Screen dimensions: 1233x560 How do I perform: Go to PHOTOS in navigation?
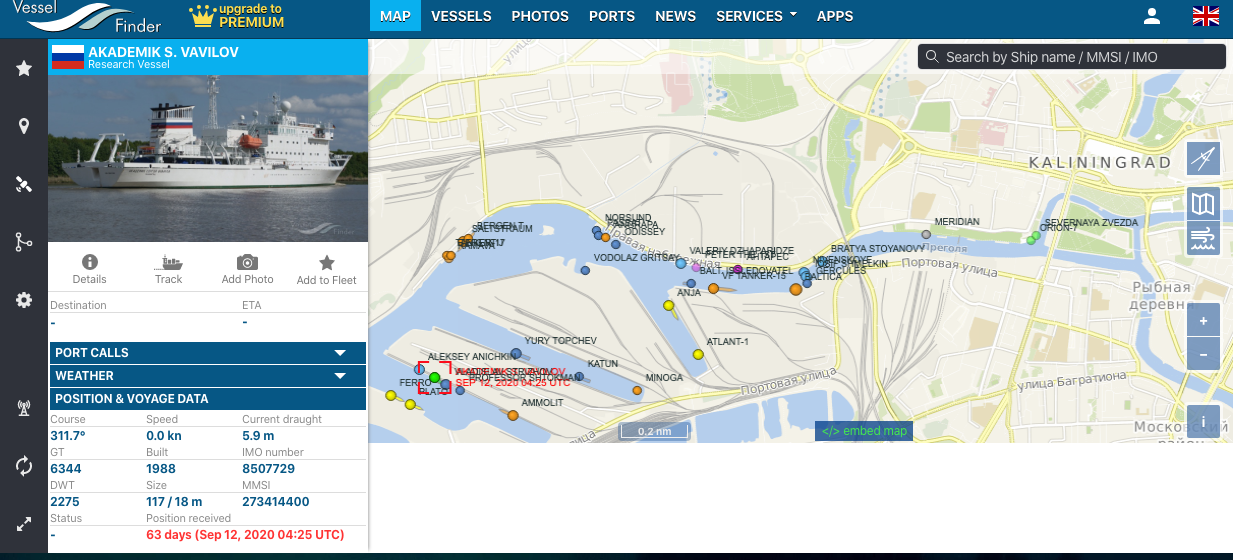540,16
